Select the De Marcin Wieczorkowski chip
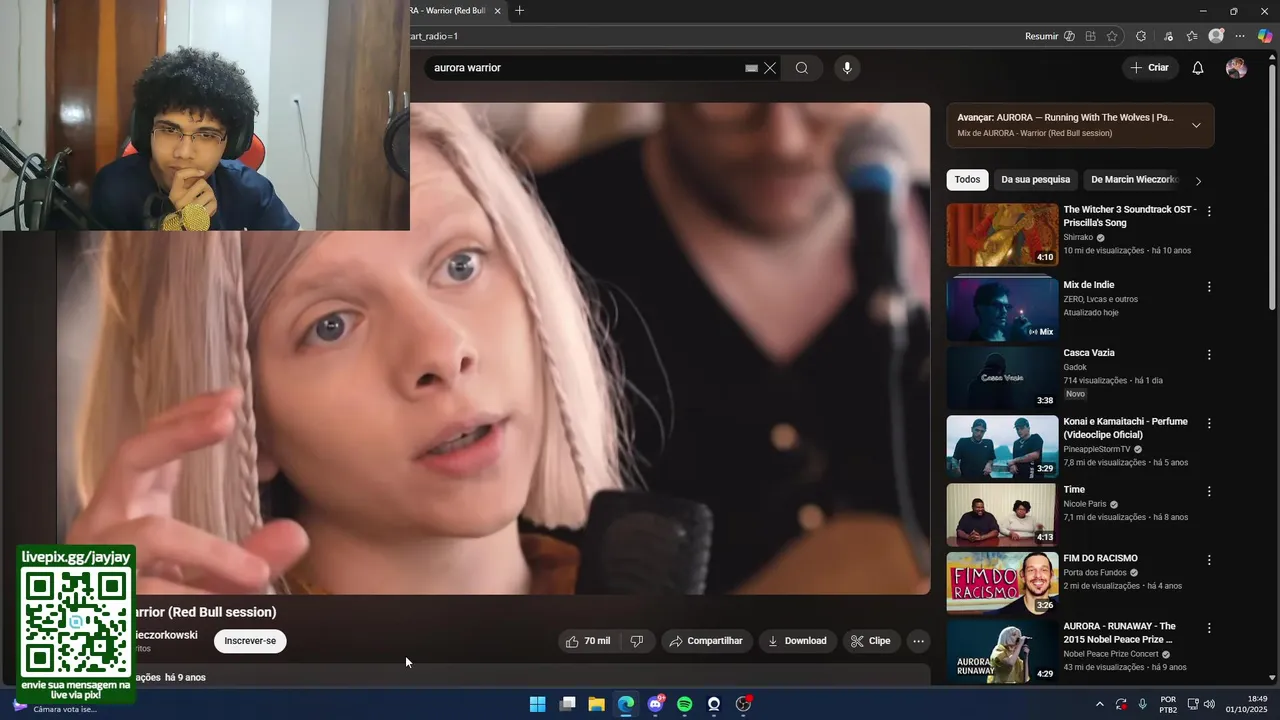This screenshot has height=720, width=1280. (x=1134, y=180)
